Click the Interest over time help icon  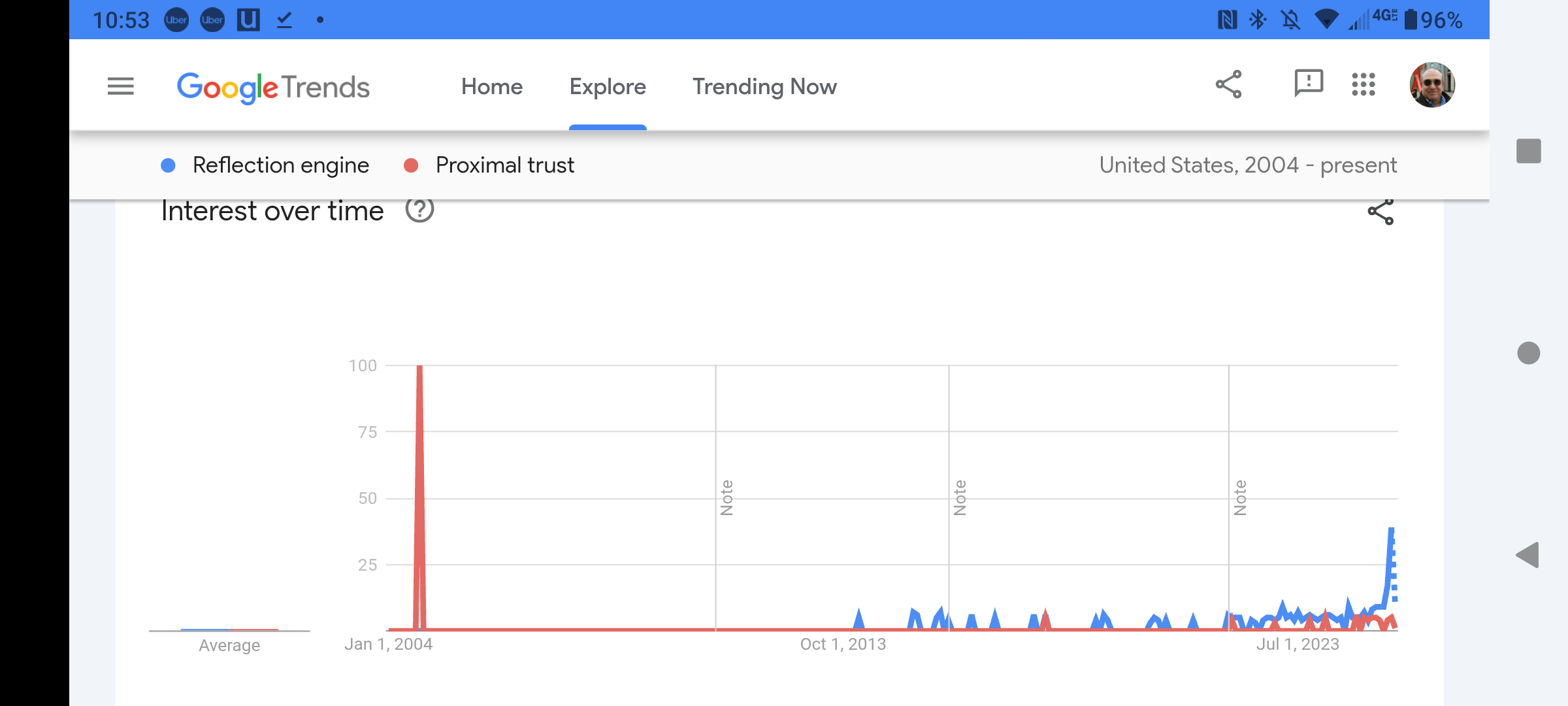click(419, 210)
